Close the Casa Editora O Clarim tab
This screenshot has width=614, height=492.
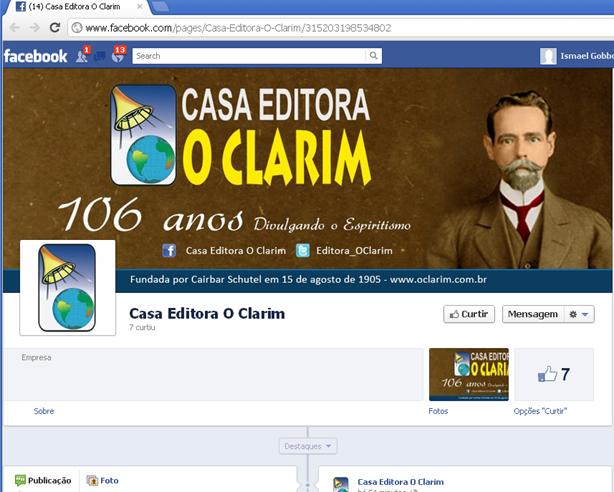point(139,7)
